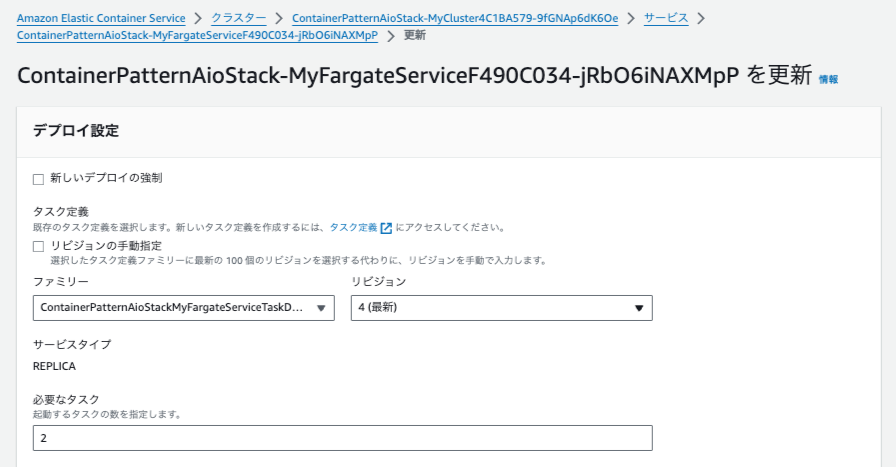Click the breadcrumb chevron after クラスター
The width and height of the screenshot is (896, 467).
tap(279, 18)
